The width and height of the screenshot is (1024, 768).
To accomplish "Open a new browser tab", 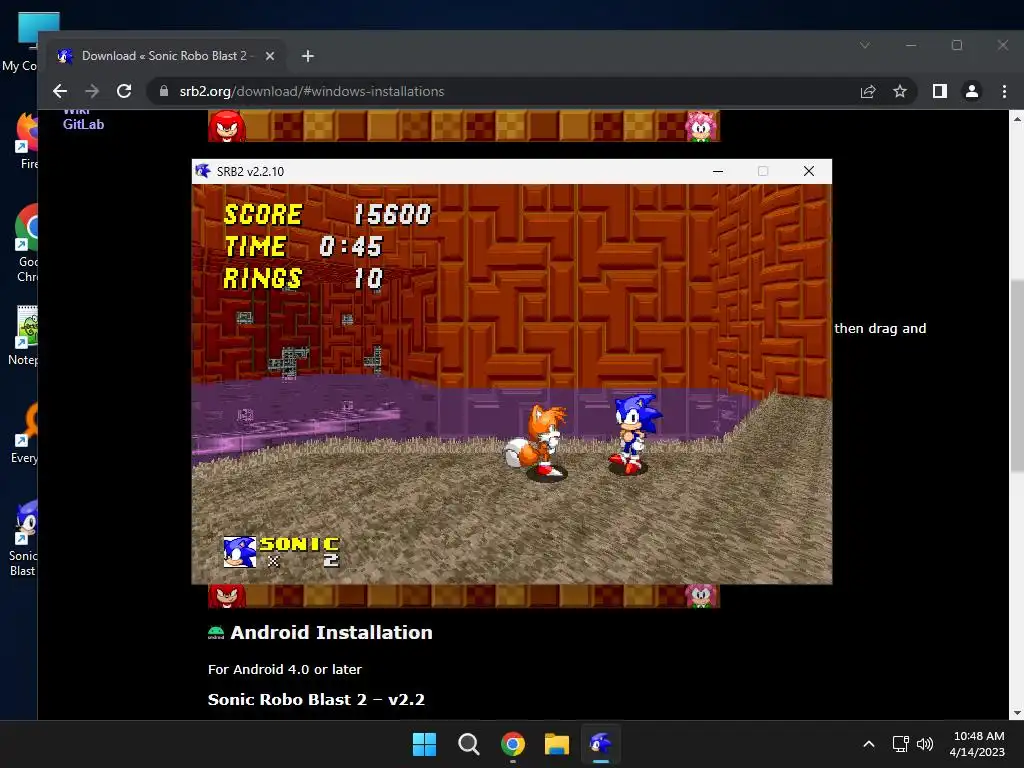I will 308,56.
